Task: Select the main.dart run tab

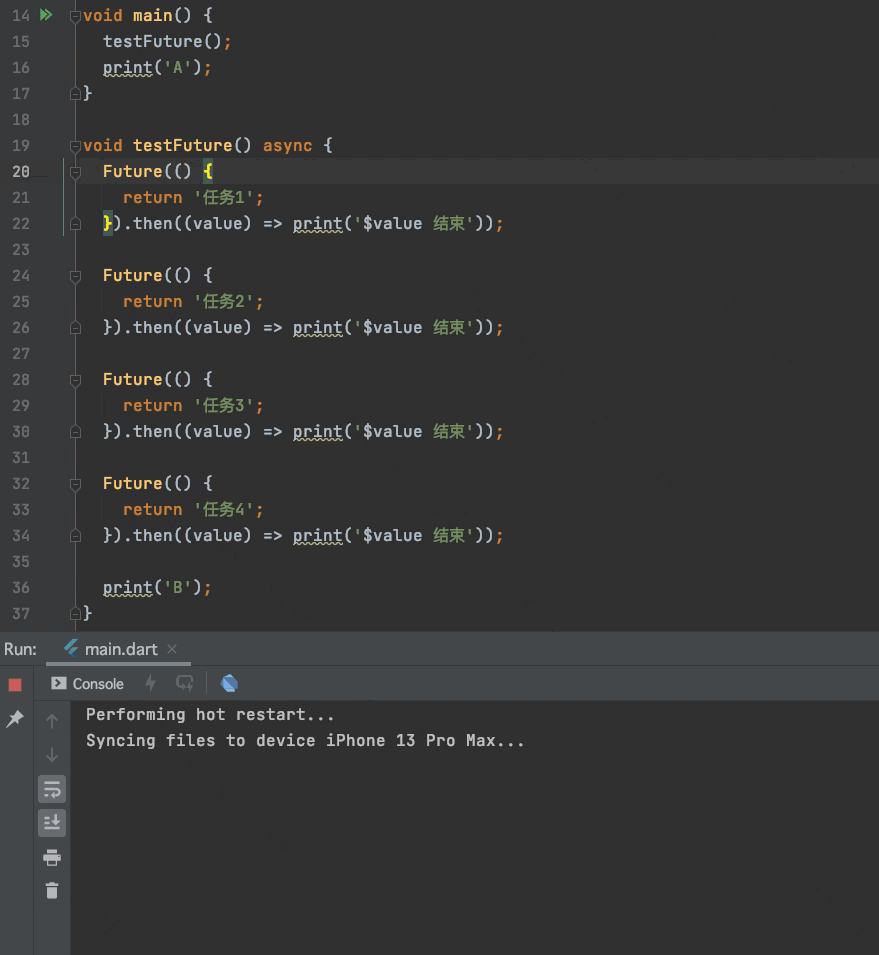Action: tap(120, 648)
